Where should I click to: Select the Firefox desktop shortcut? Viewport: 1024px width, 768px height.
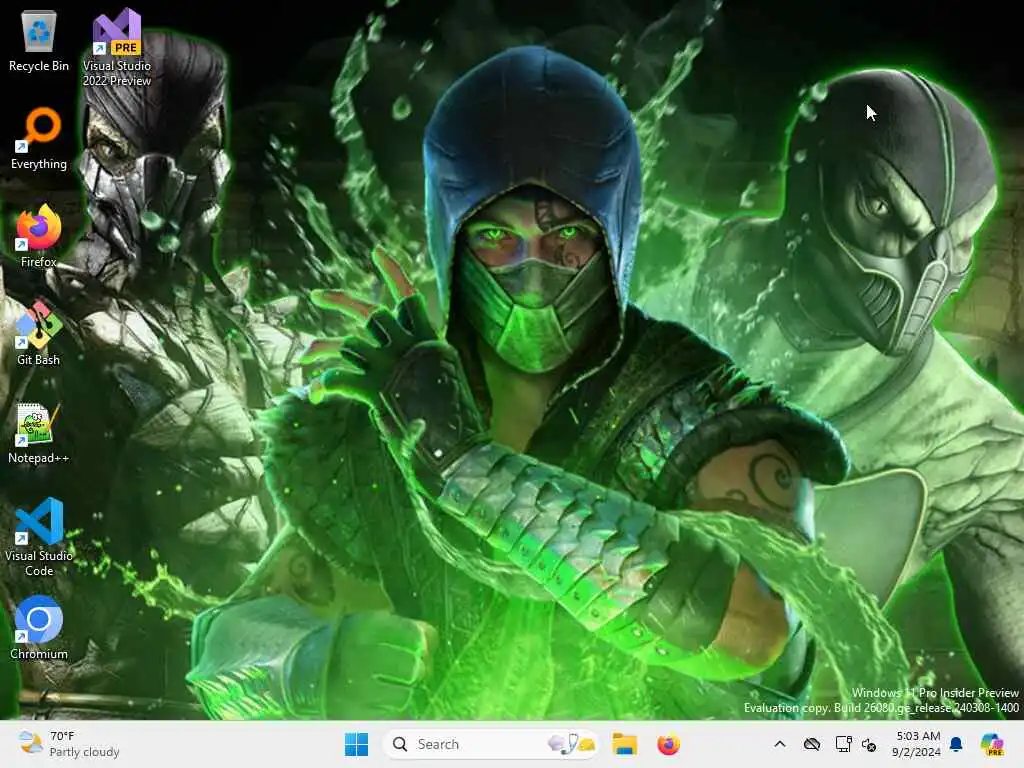click(39, 236)
